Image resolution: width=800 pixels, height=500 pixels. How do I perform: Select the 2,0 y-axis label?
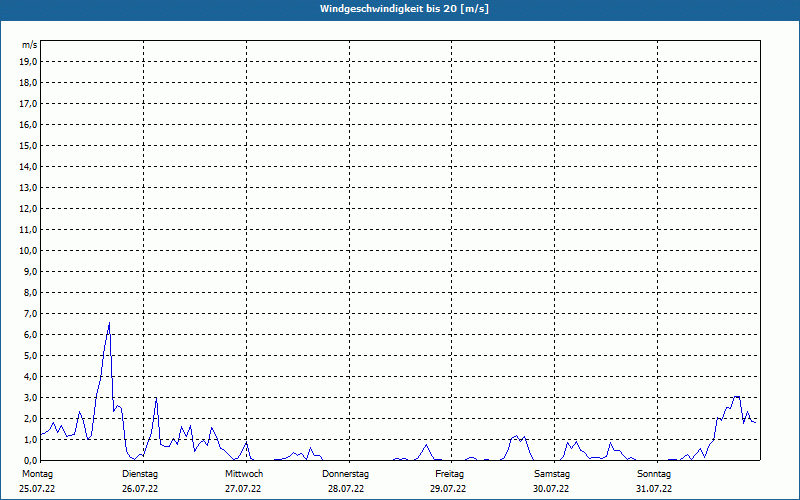point(30,418)
